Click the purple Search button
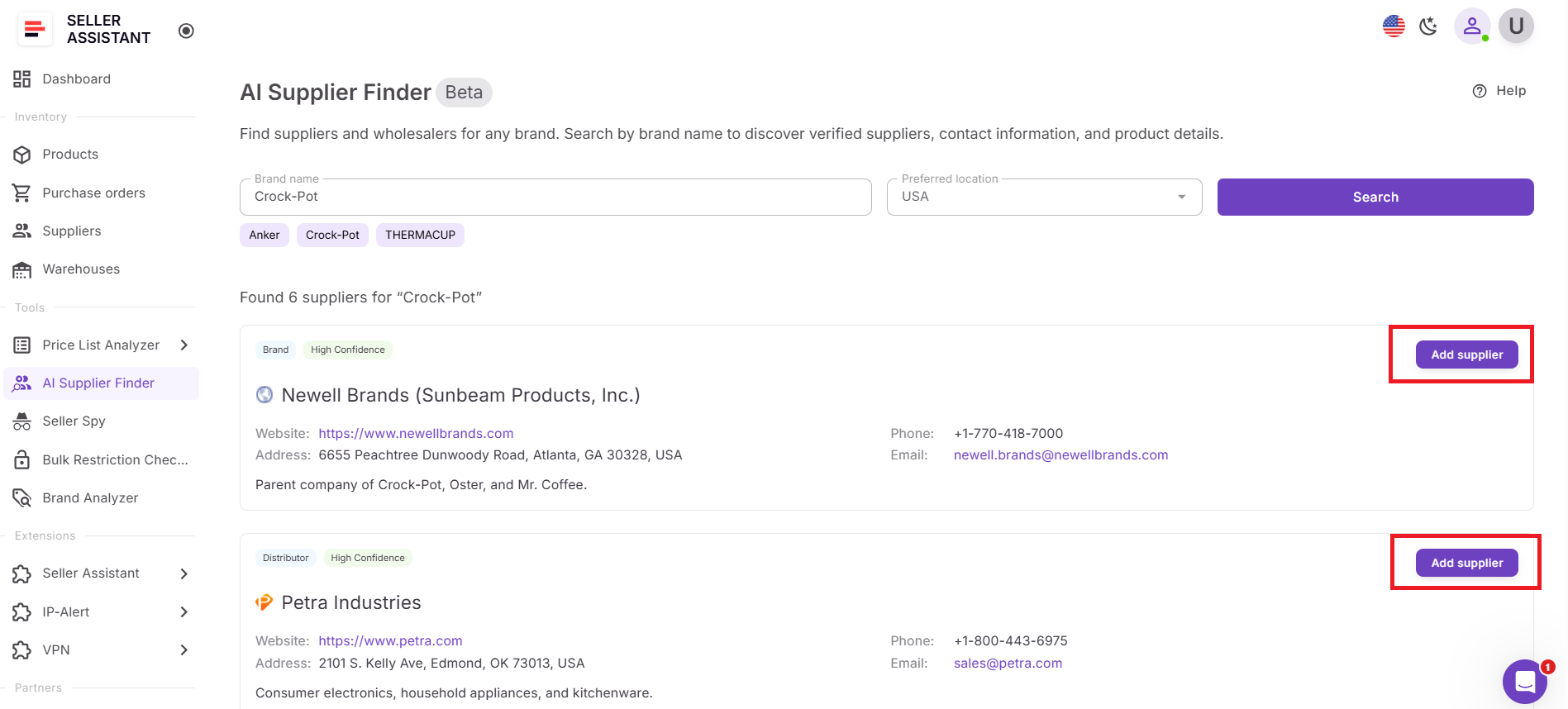 1375,197
